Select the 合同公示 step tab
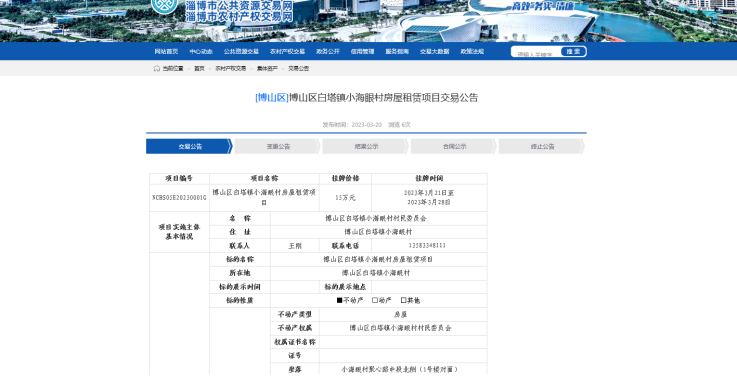Viewport: 737px width, 376px height. [x=454, y=147]
